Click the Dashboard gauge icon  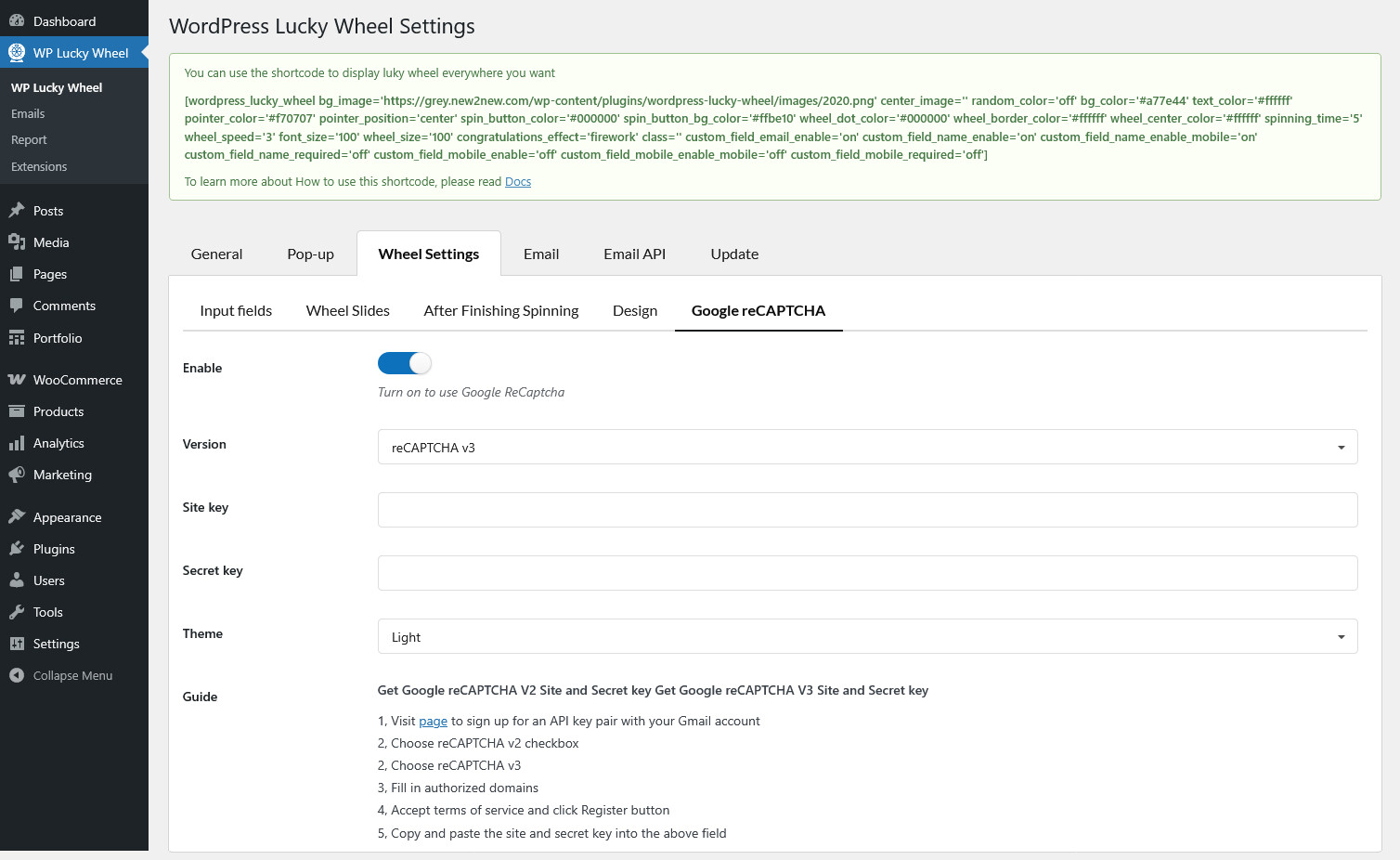[x=17, y=21]
